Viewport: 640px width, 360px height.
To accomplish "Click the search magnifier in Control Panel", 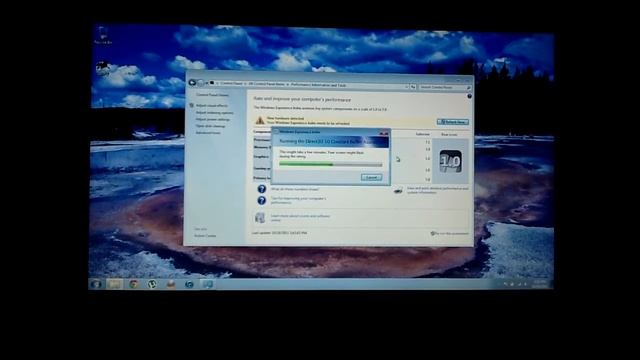I will click(x=469, y=88).
